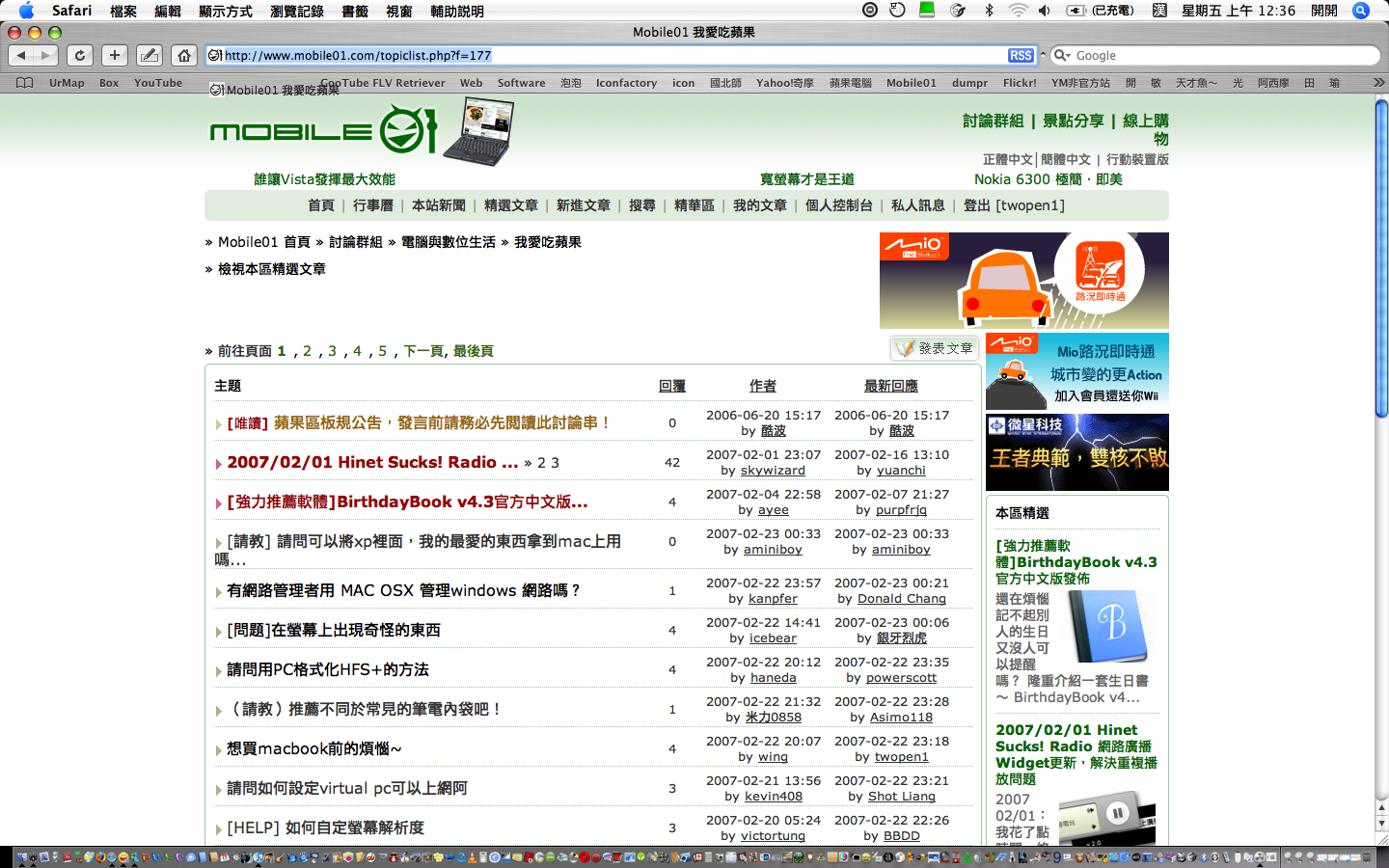This screenshot has height=868, width=1389.
Task: Go forward with Safari's forward arrow
Action: coord(44,55)
